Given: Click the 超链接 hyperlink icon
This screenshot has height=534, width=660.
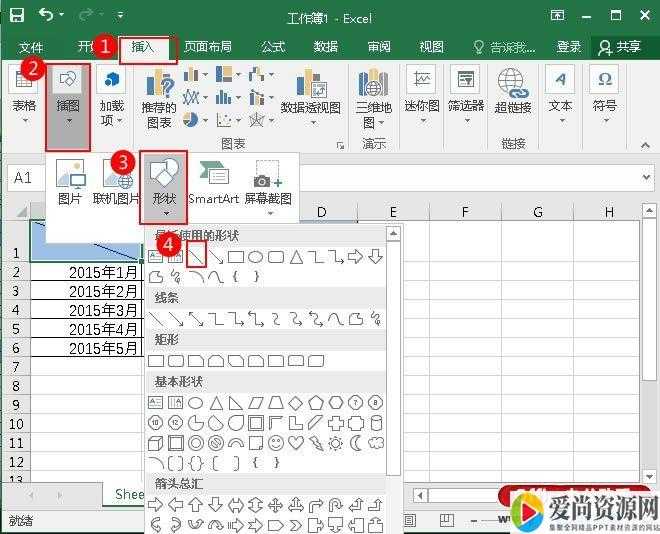Looking at the screenshot, I should (513, 92).
